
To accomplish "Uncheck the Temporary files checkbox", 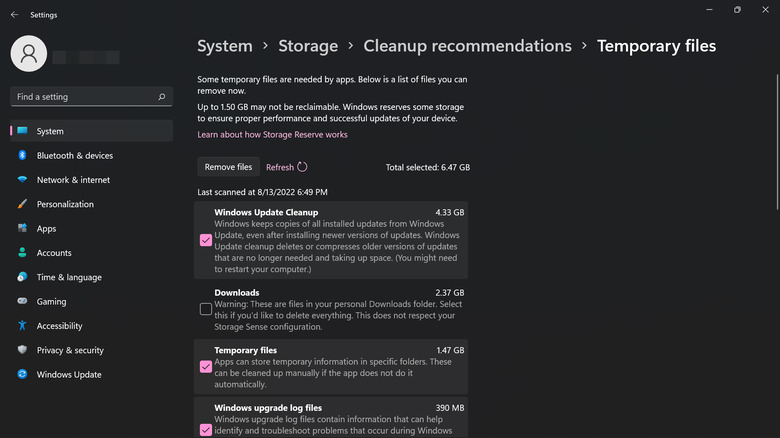I will pyautogui.click(x=206, y=367).
